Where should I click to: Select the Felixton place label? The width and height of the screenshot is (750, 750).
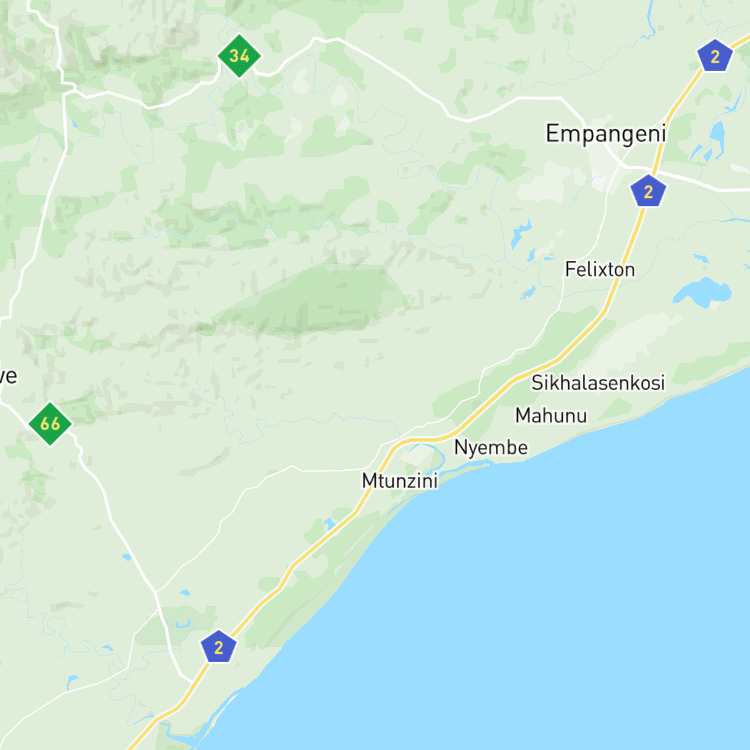point(600,269)
